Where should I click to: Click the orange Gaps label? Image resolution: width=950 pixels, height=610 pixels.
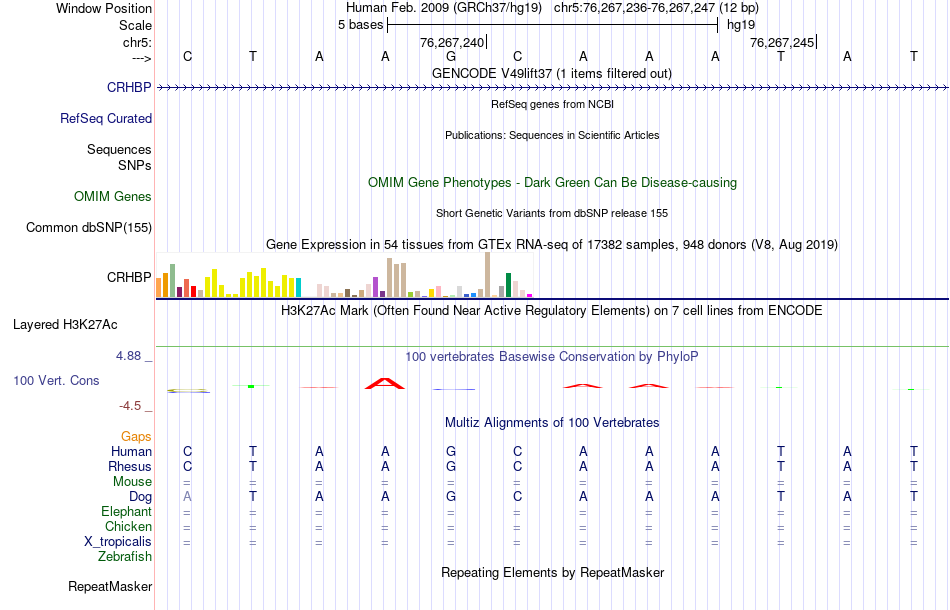coord(136,436)
